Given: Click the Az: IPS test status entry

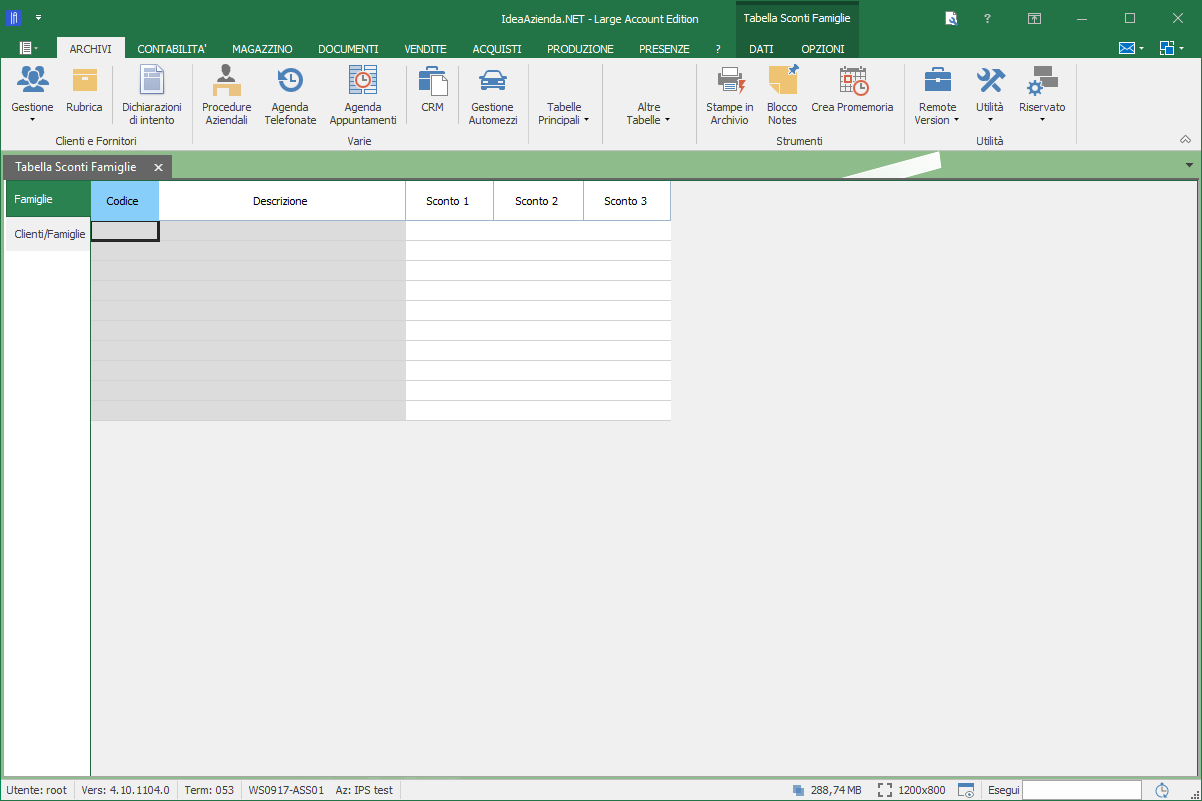Looking at the screenshot, I should [364, 790].
